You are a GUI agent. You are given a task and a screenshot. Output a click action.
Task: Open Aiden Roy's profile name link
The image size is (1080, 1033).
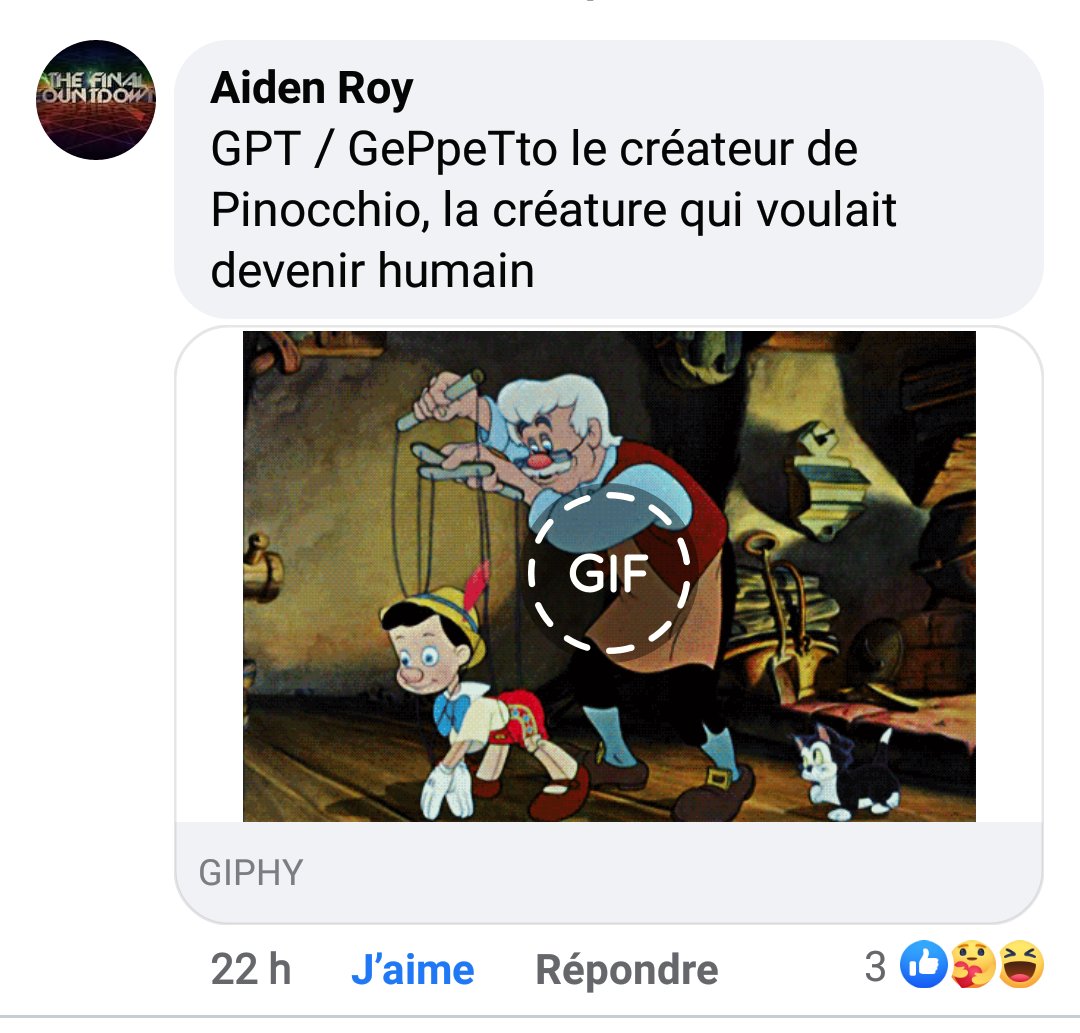(x=311, y=88)
